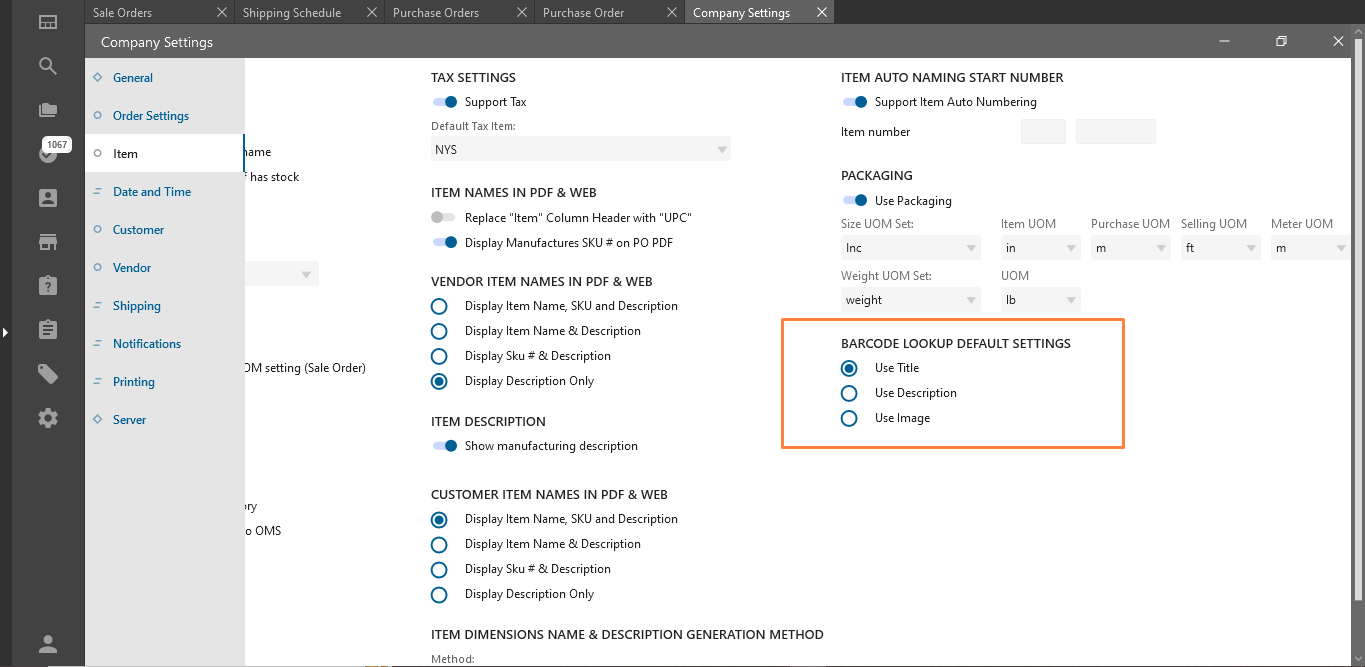Enable Replace Item Column Header with UPC
Viewport: 1365px width, 667px height.
[x=444, y=218]
